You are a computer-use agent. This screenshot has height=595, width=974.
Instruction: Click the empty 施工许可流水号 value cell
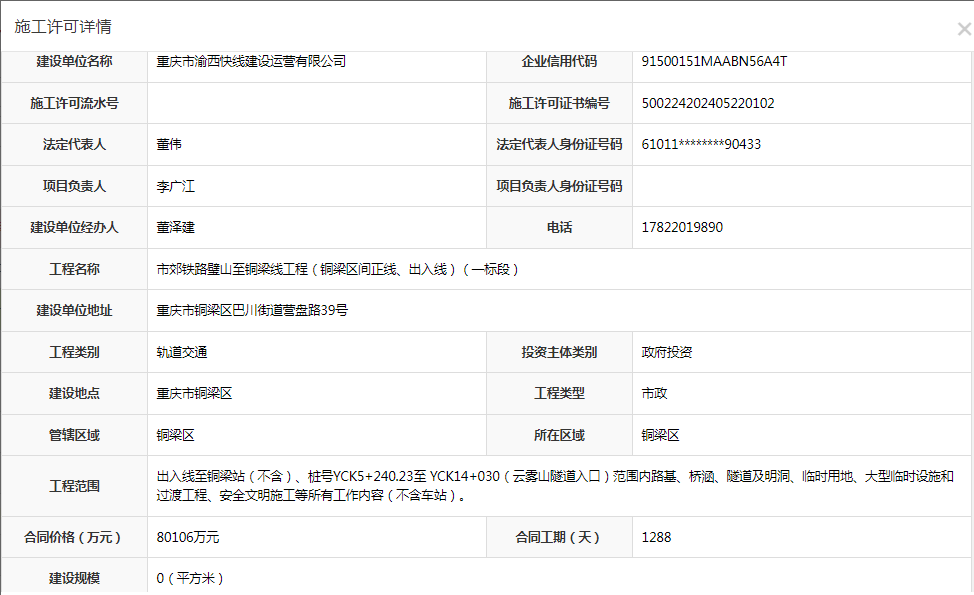(316, 103)
